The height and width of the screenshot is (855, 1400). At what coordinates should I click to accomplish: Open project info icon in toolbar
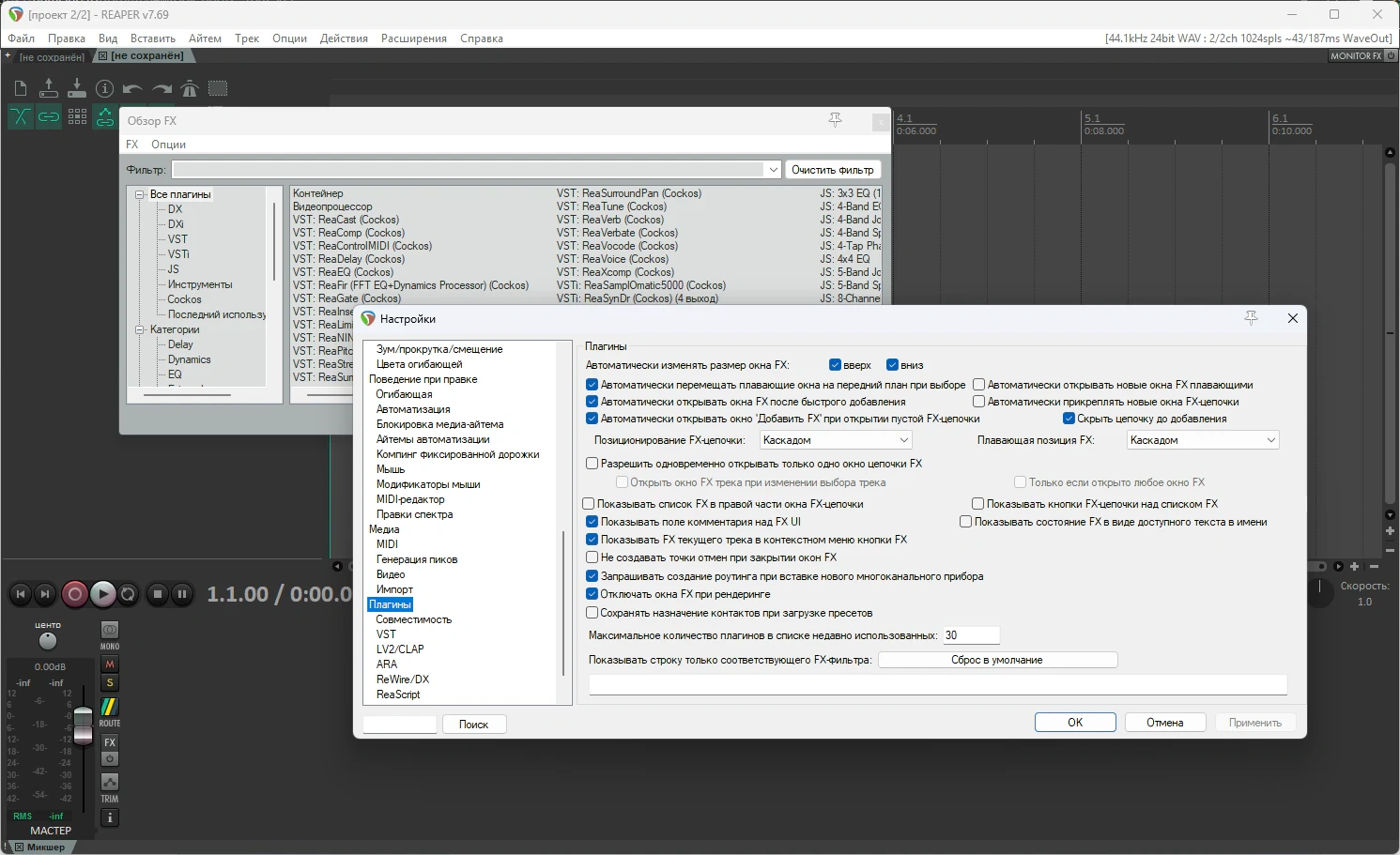tap(105, 89)
